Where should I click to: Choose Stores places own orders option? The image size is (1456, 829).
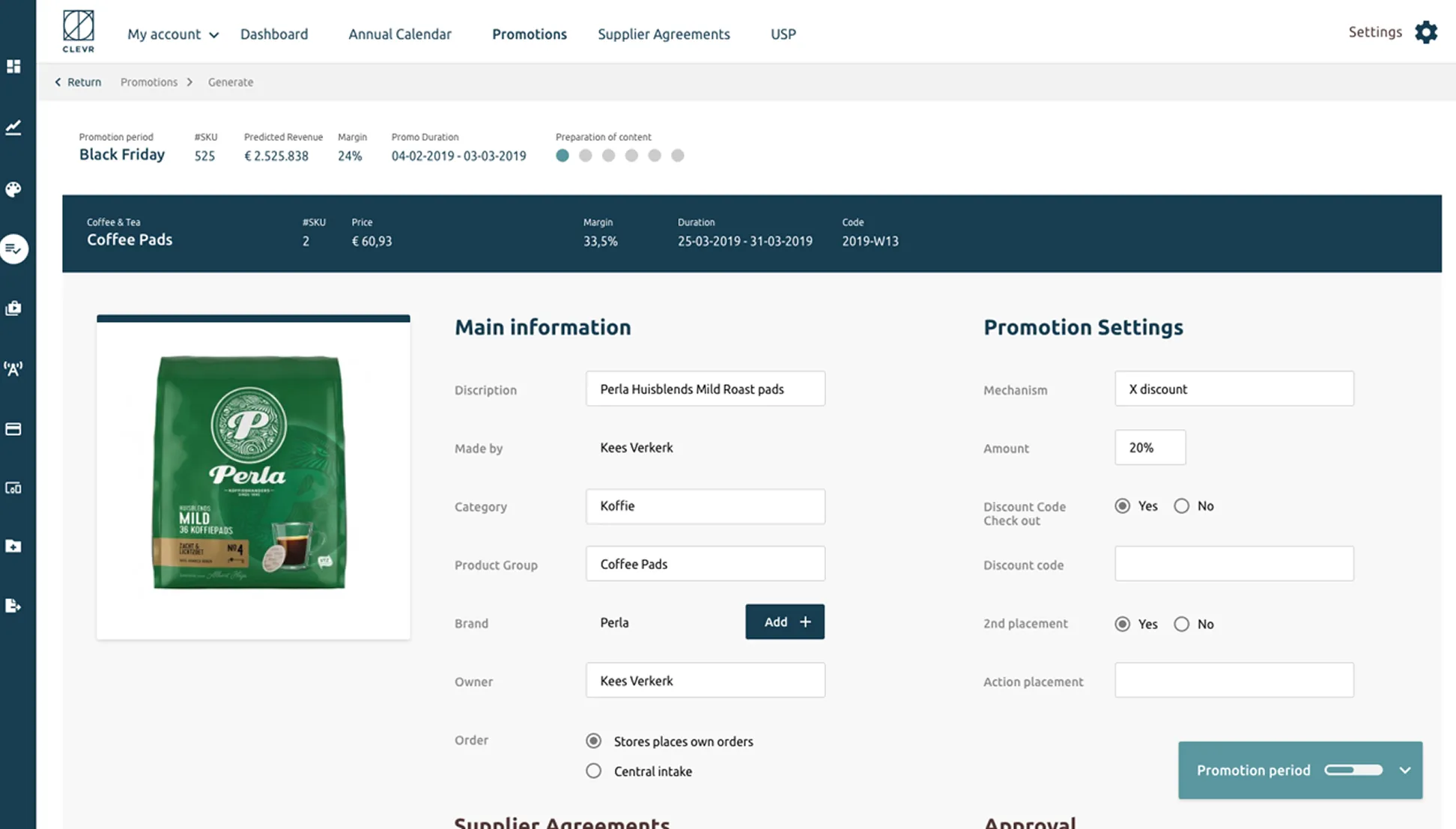pos(593,741)
